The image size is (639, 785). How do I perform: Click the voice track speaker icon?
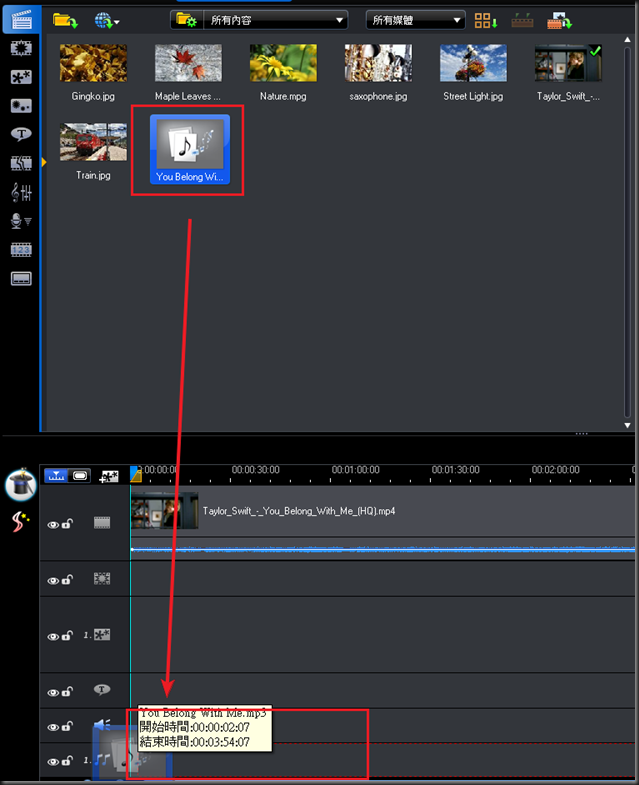pos(102,724)
